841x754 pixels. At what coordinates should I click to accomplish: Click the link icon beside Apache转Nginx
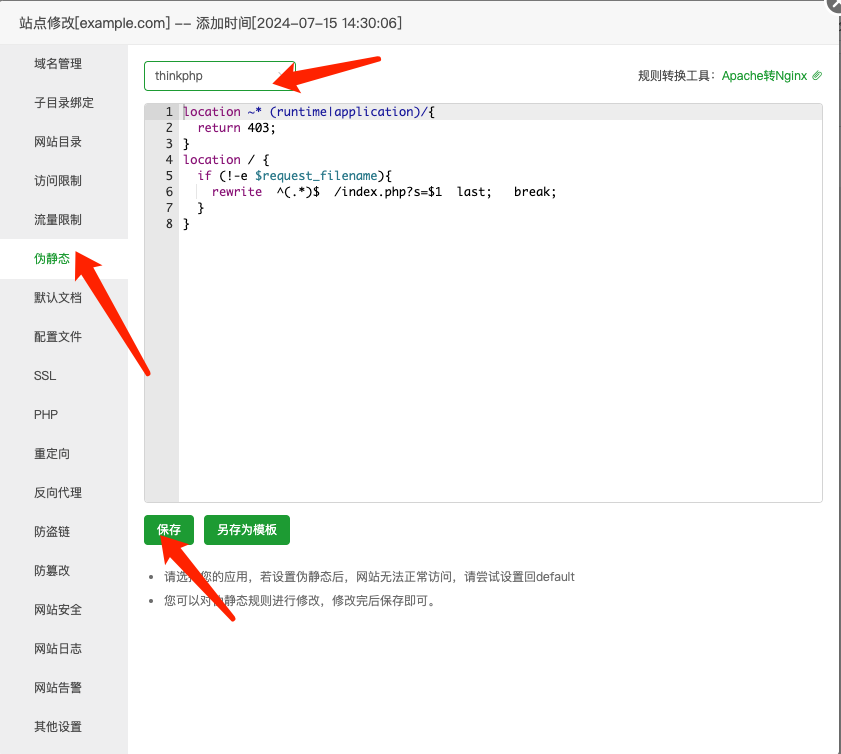coord(817,76)
